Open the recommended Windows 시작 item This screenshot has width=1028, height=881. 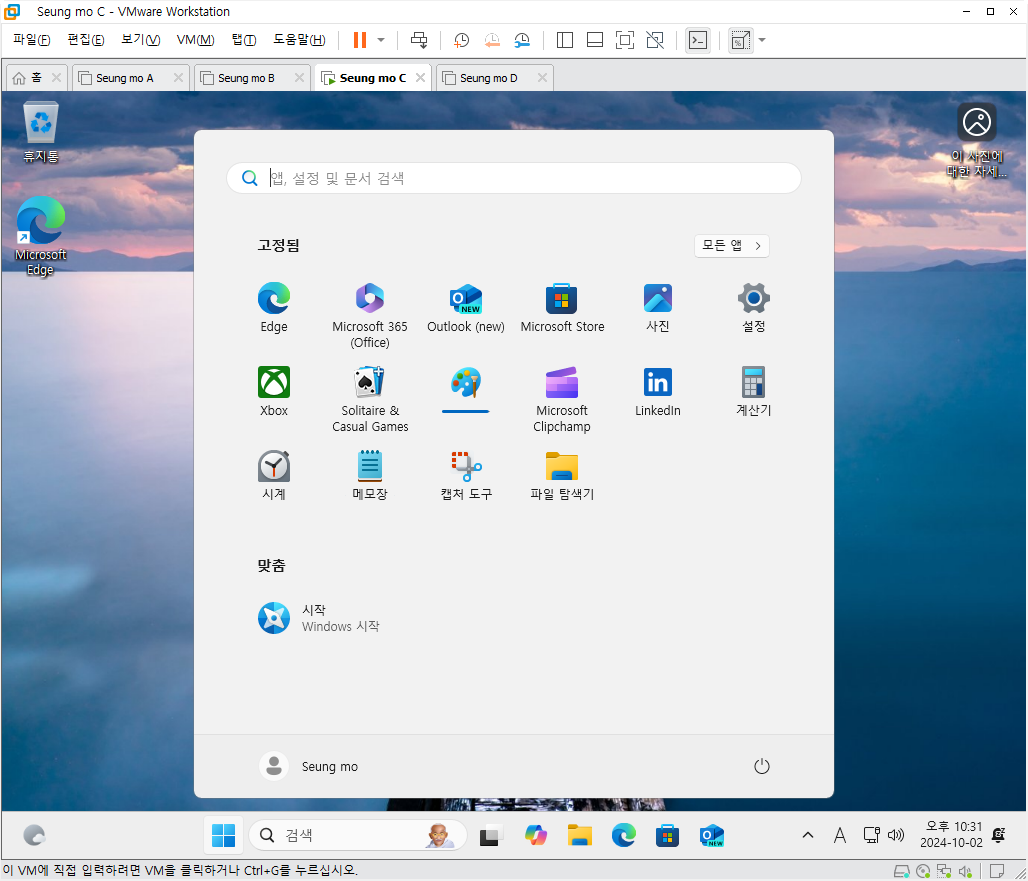tap(319, 618)
